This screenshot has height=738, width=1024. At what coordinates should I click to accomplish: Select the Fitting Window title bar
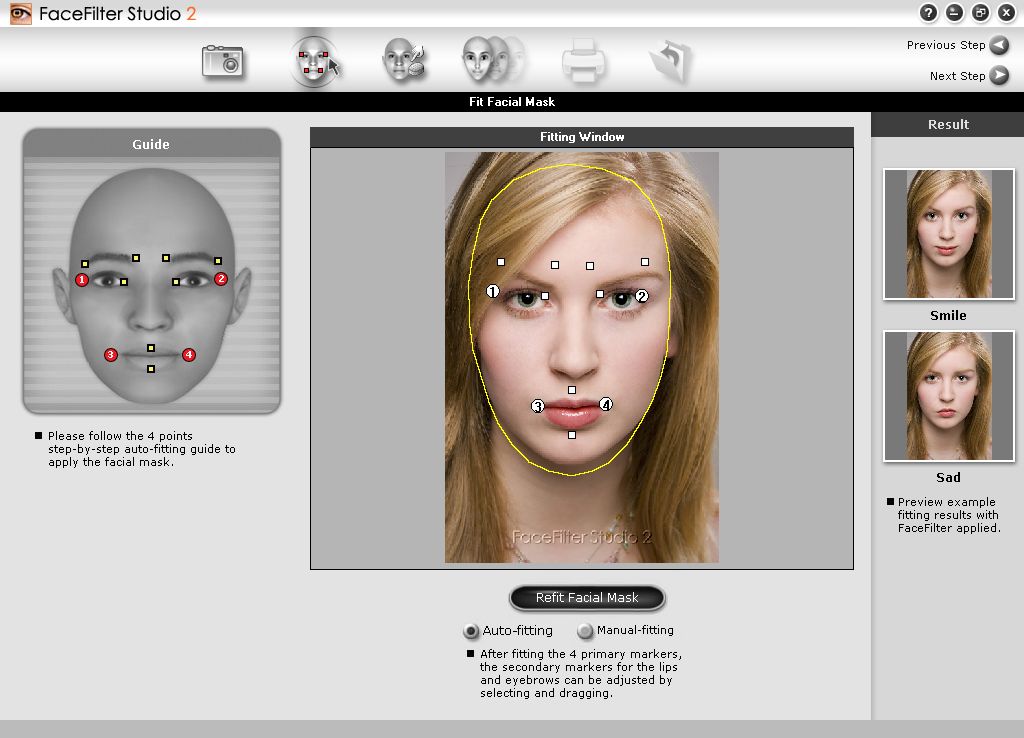point(583,136)
